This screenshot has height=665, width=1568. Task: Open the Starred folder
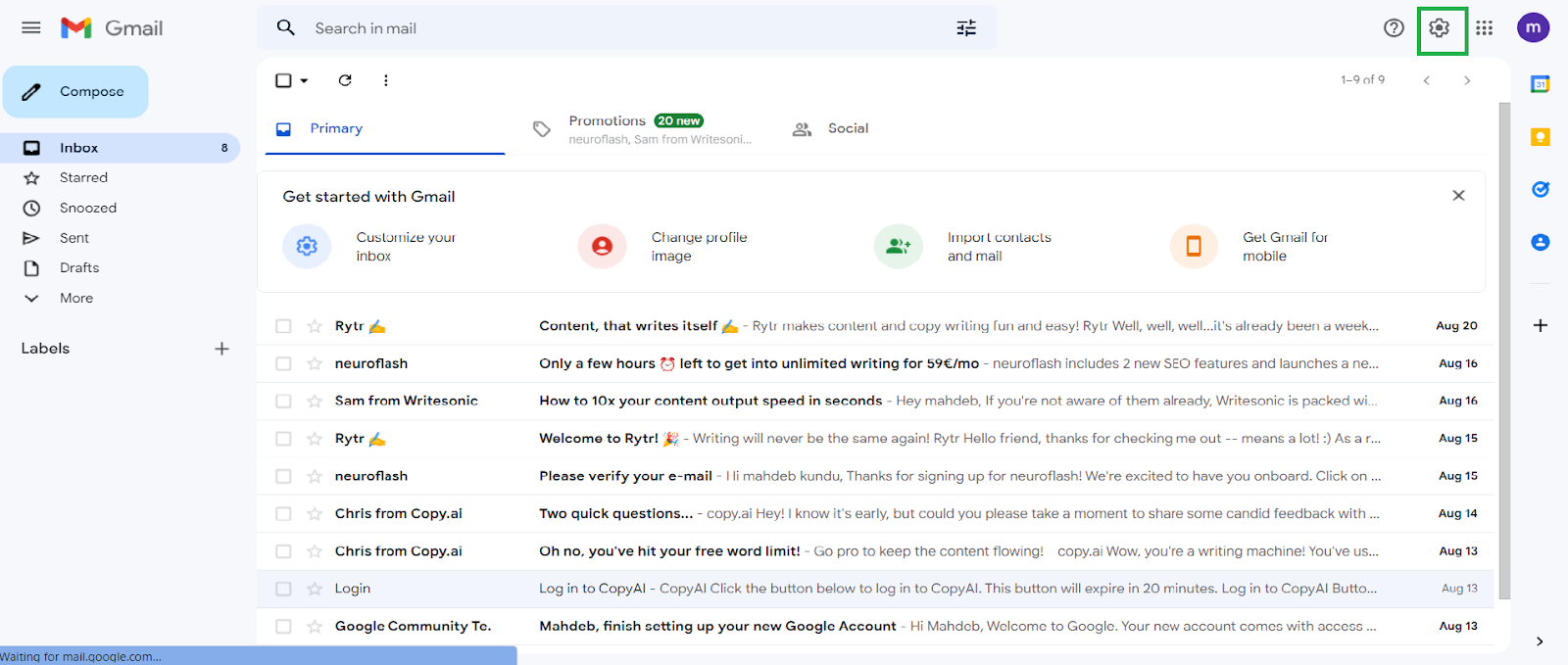pos(121,177)
